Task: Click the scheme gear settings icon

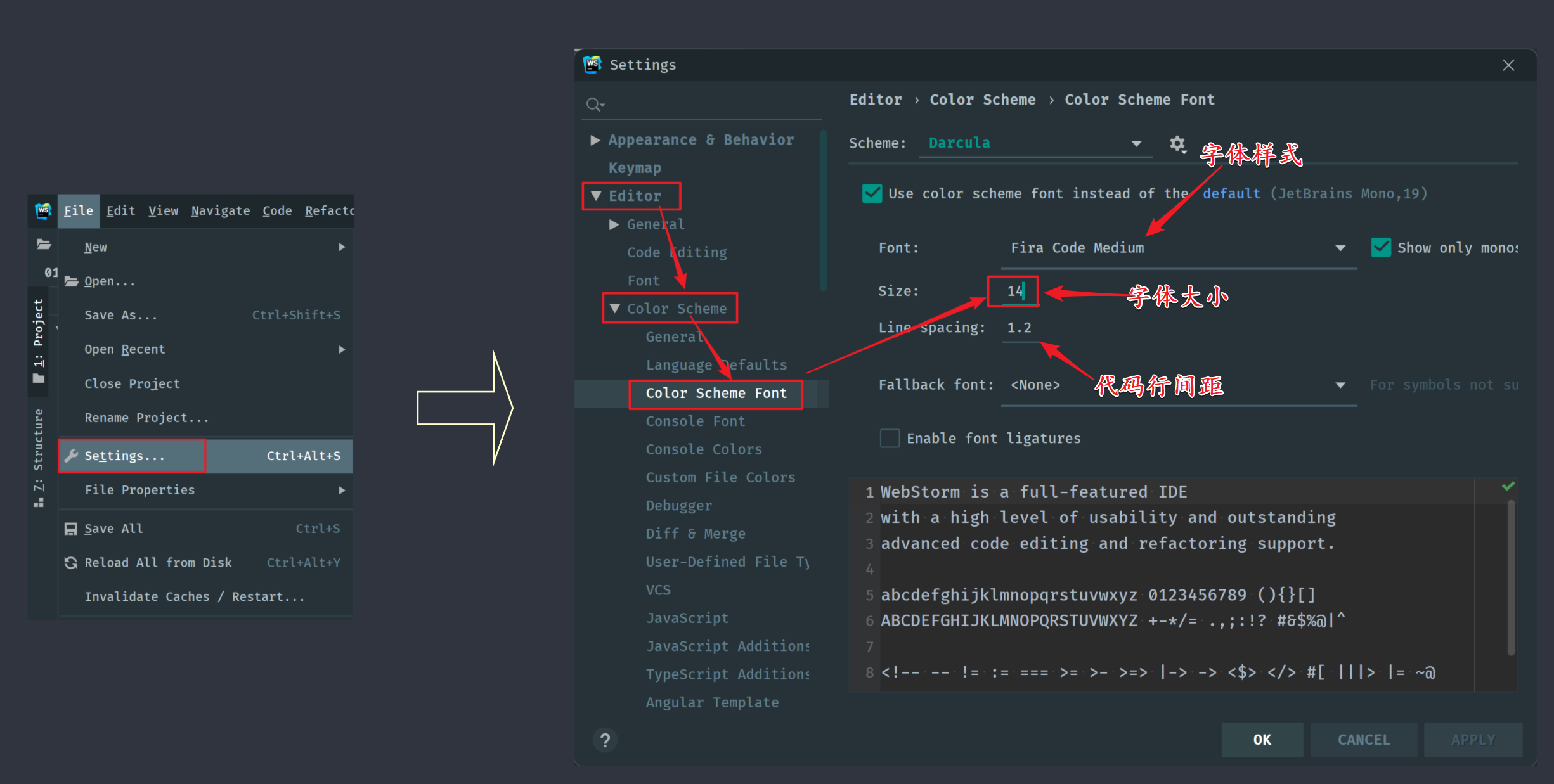Action: tap(1177, 144)
